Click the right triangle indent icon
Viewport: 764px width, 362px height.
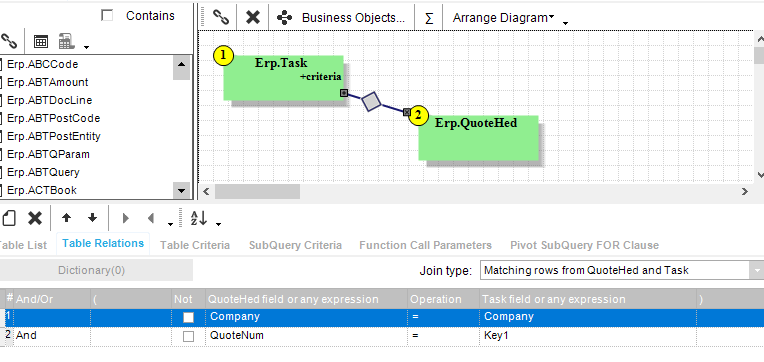click(126, 218)
